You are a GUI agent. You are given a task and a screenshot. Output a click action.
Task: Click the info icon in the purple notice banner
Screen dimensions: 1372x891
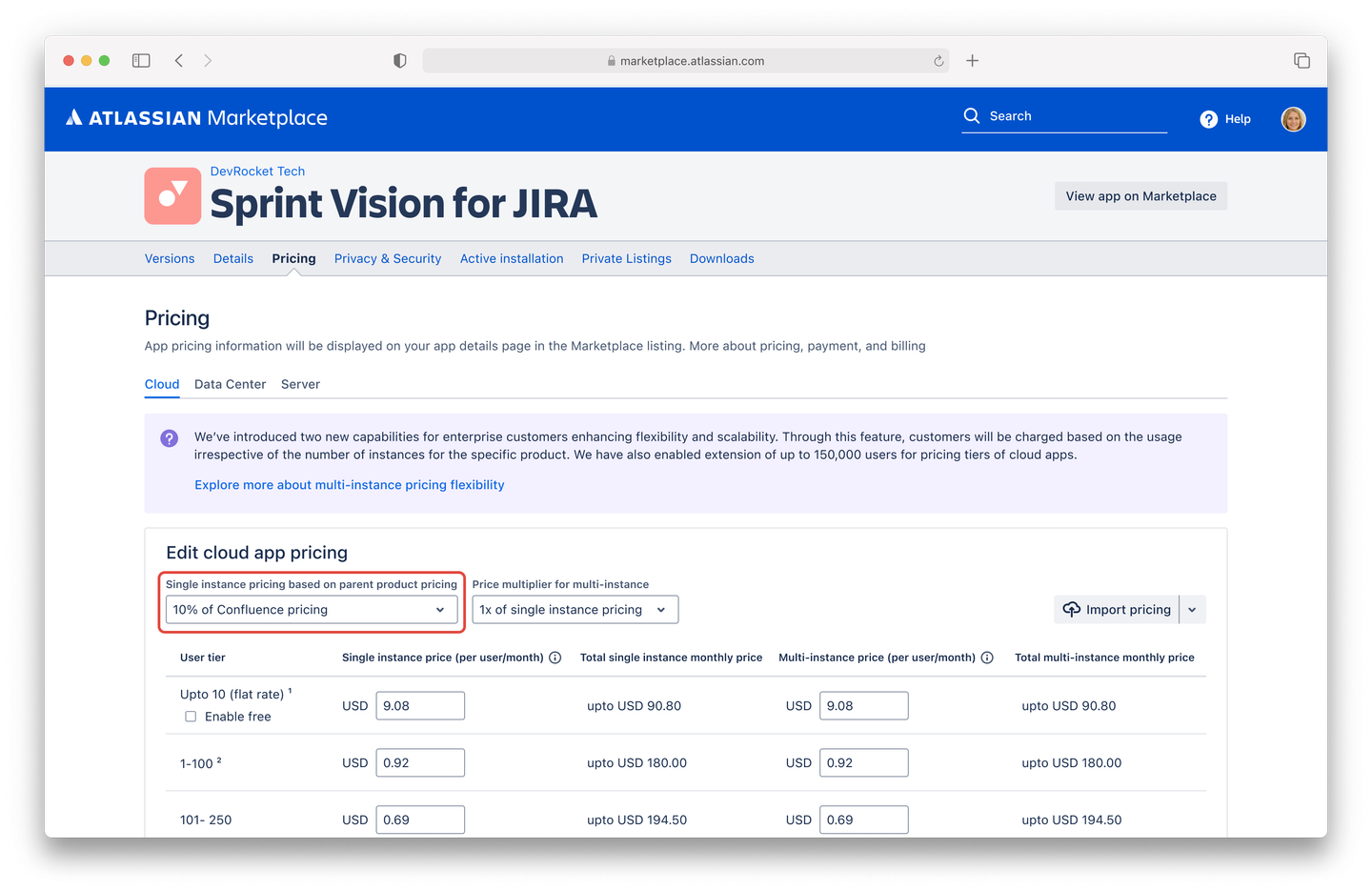click(x=169, y=437)
